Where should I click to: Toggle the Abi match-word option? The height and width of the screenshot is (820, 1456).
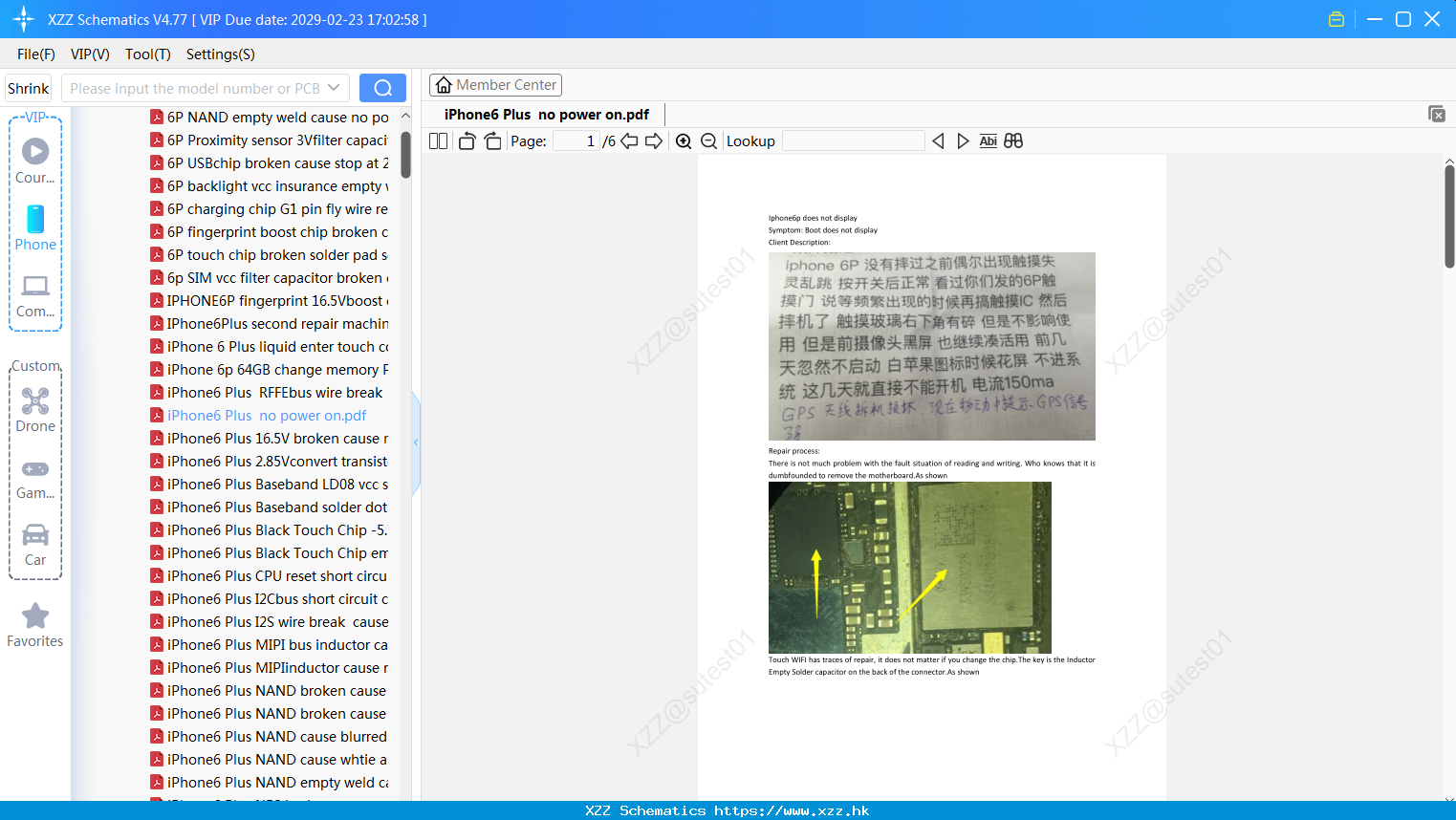click(989, 141)
